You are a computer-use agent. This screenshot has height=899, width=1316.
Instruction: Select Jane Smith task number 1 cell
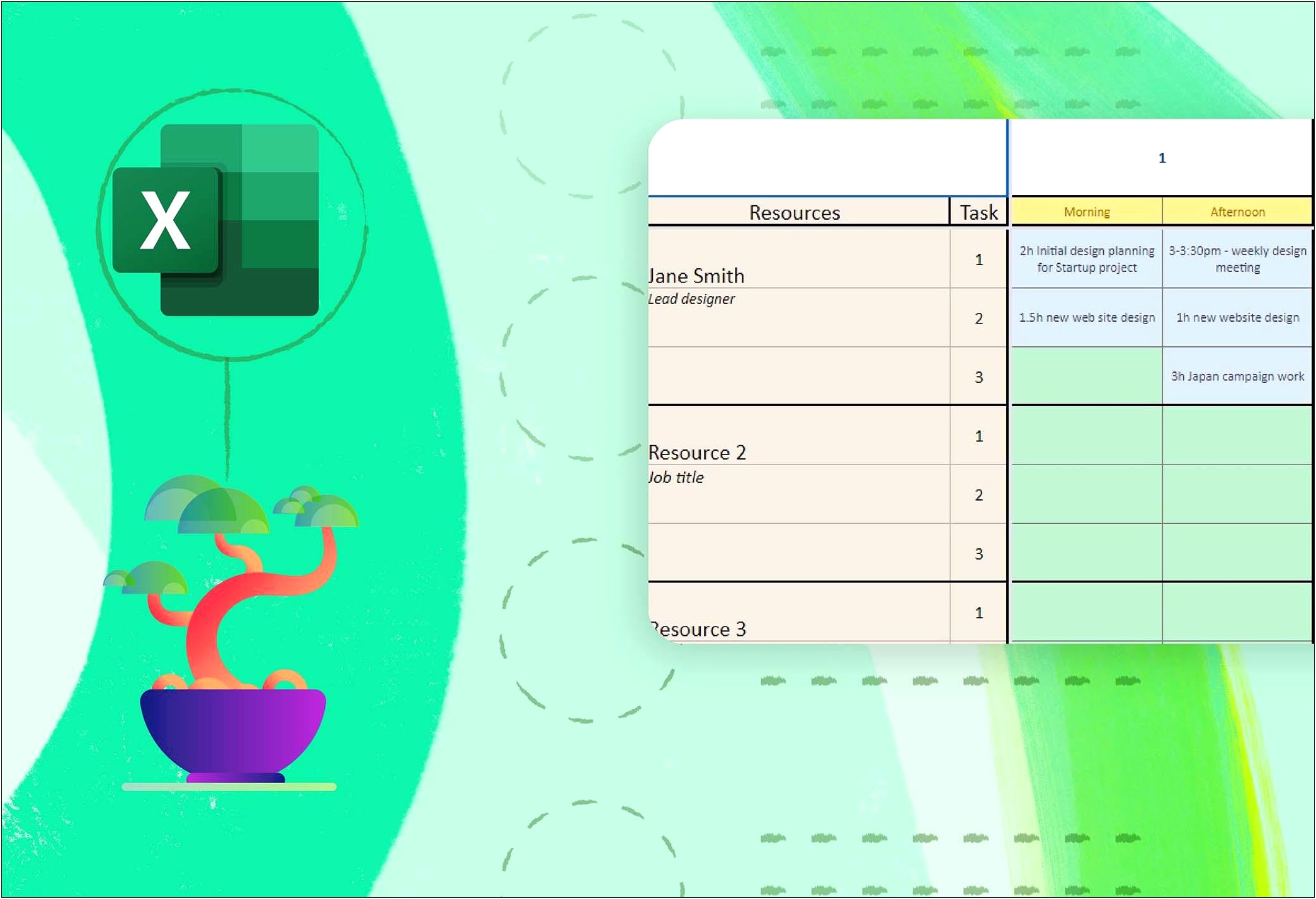[x=978, y=259]
